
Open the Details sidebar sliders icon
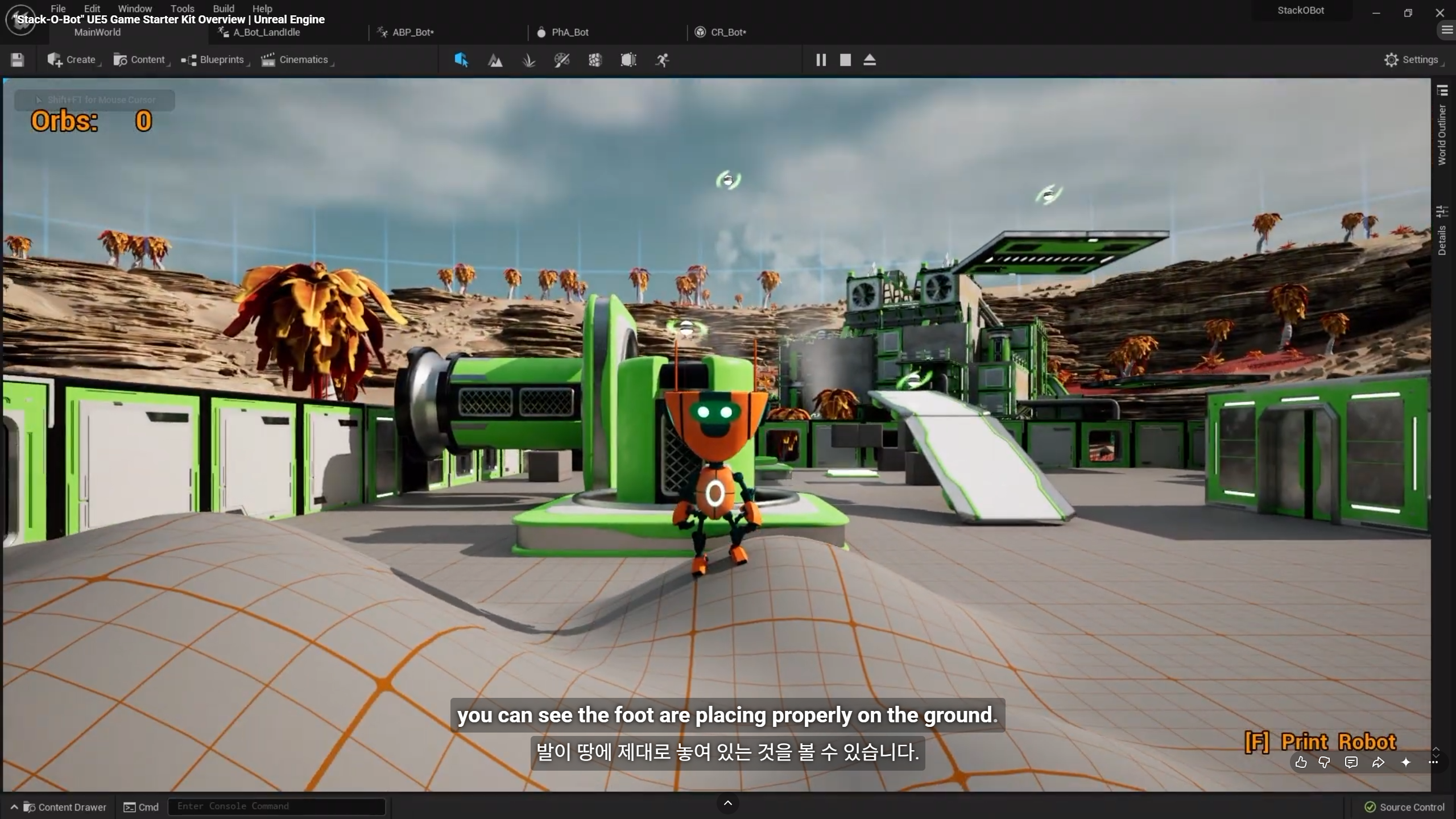pos(1442,212)
